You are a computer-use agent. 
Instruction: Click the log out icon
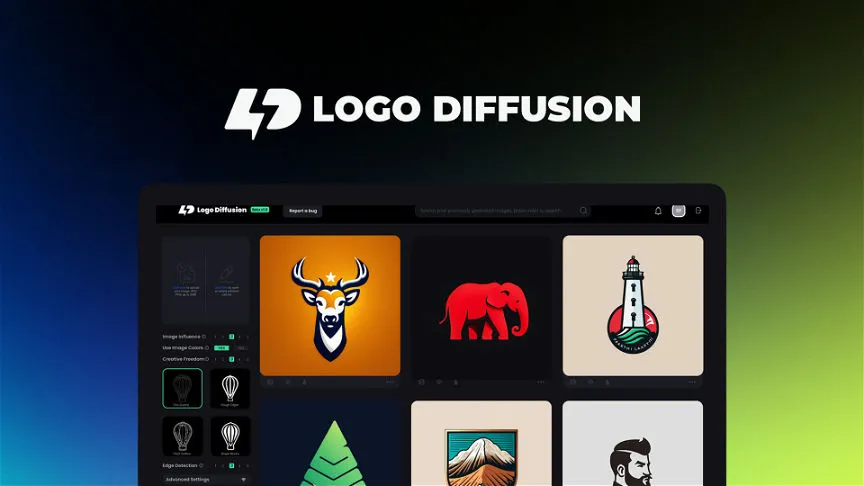point(698,210)
